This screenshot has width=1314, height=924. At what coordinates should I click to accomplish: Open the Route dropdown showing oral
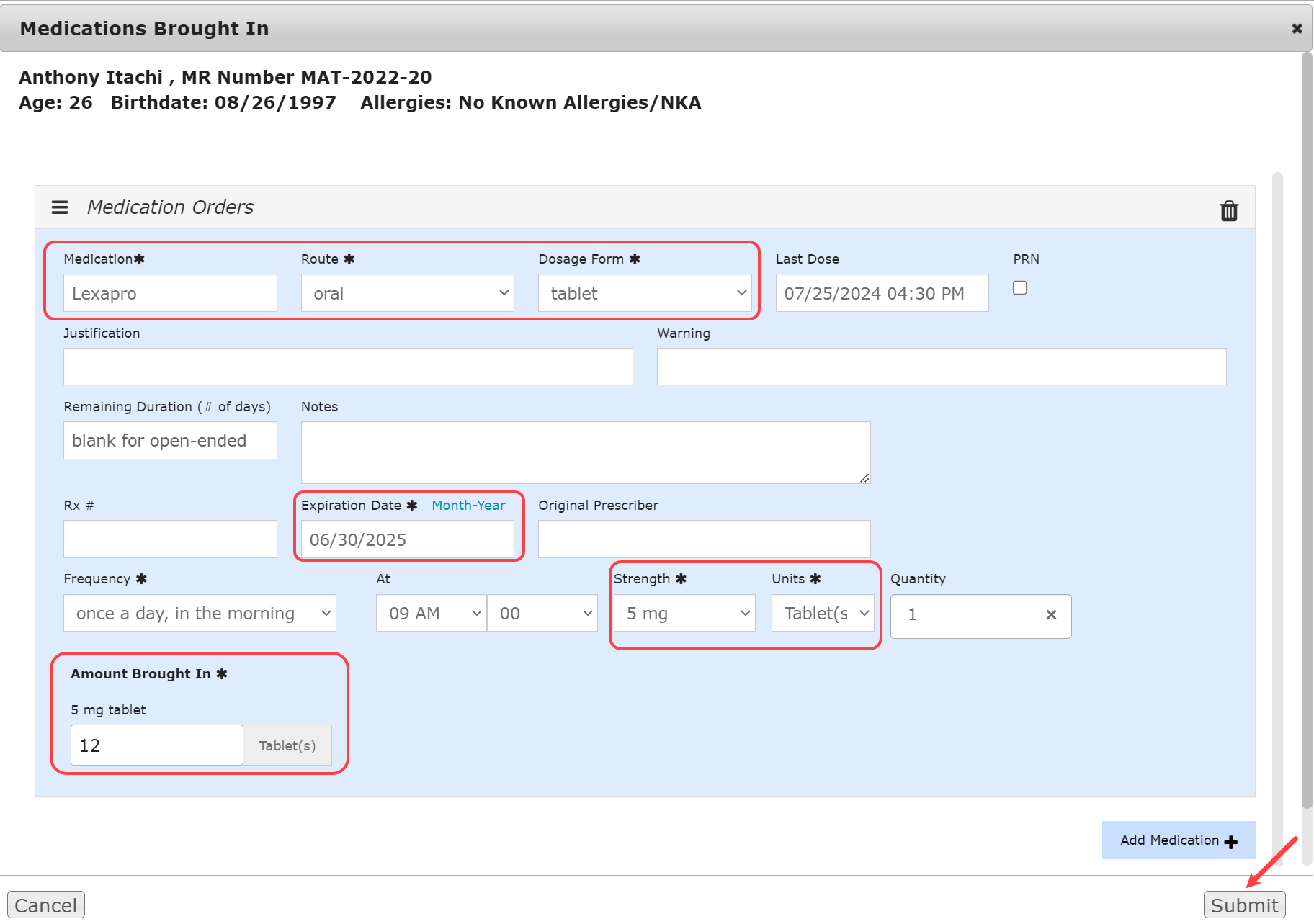[407, 293]
